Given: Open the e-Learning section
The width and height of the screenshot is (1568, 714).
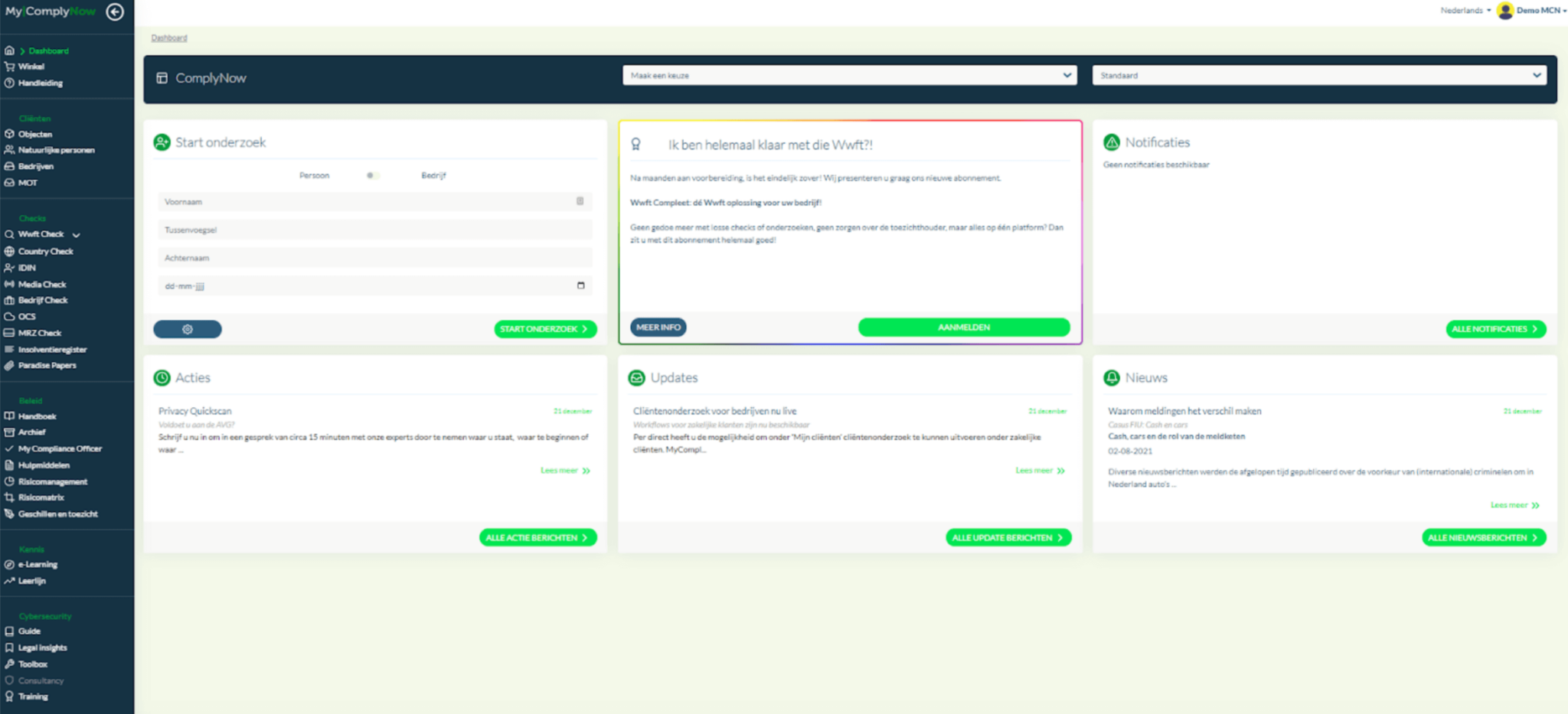Looking at the screenshot, I should [x=37, y=564].
